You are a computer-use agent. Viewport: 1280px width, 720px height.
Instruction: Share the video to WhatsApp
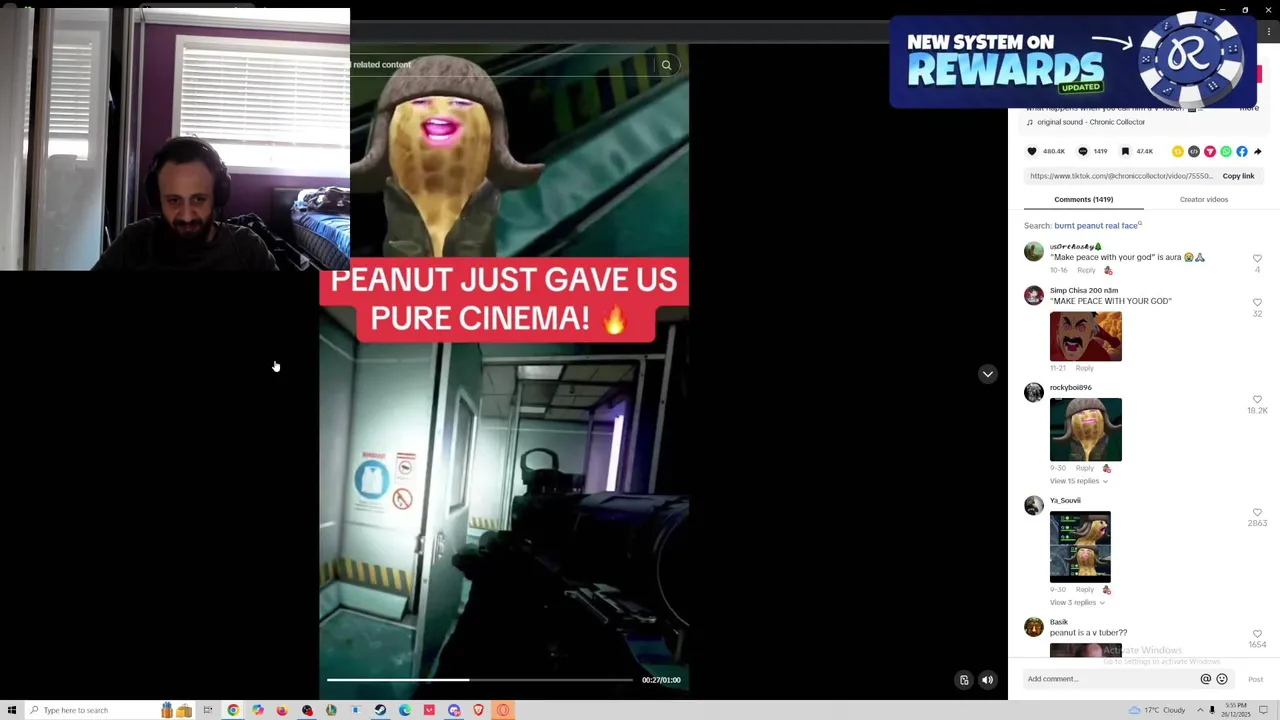pyautogui.click(x=1226, y=151)
